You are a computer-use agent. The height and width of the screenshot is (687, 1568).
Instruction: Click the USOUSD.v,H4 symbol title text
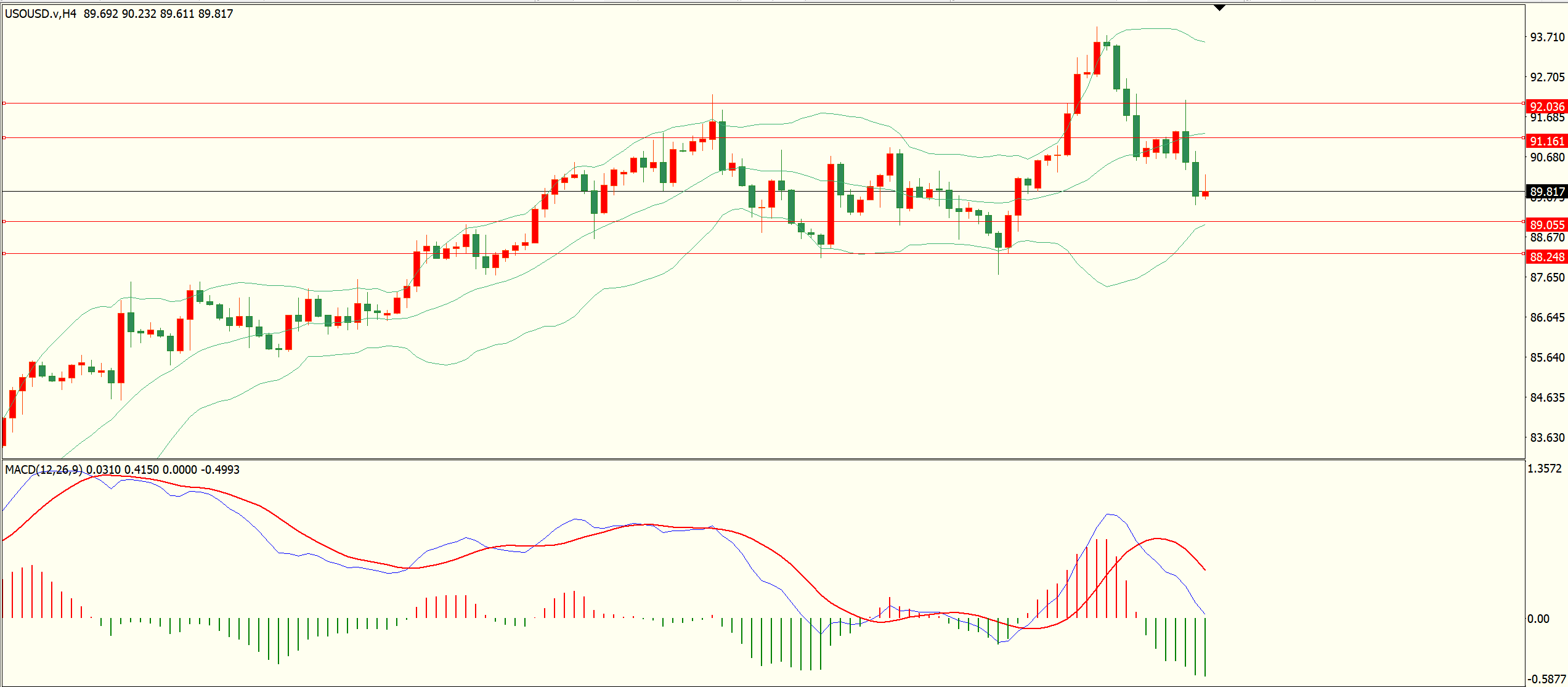pos(41,14)
